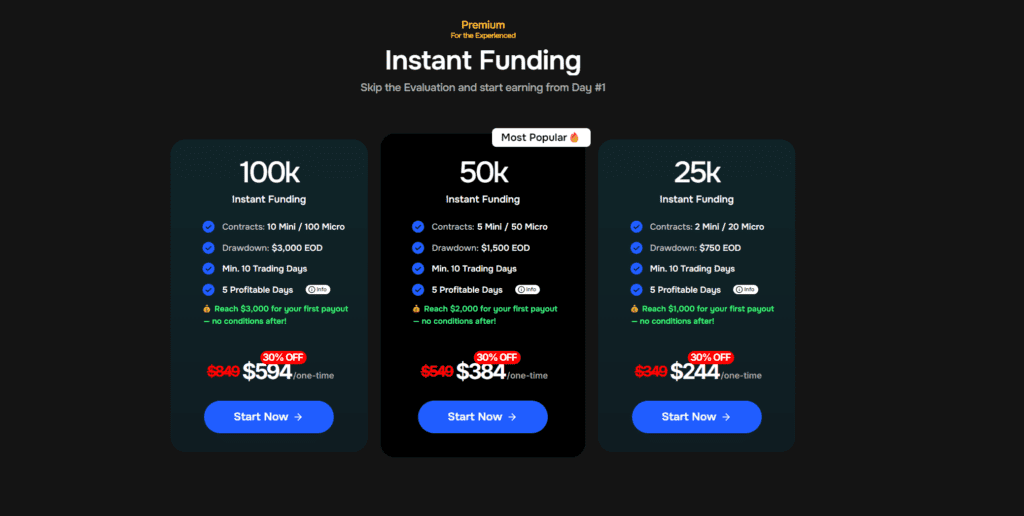Image resolution: width=1024 pixels, height=516 pixels.
Task: Click money bag icon in 100k plan
Action: [x=206, y=309]
